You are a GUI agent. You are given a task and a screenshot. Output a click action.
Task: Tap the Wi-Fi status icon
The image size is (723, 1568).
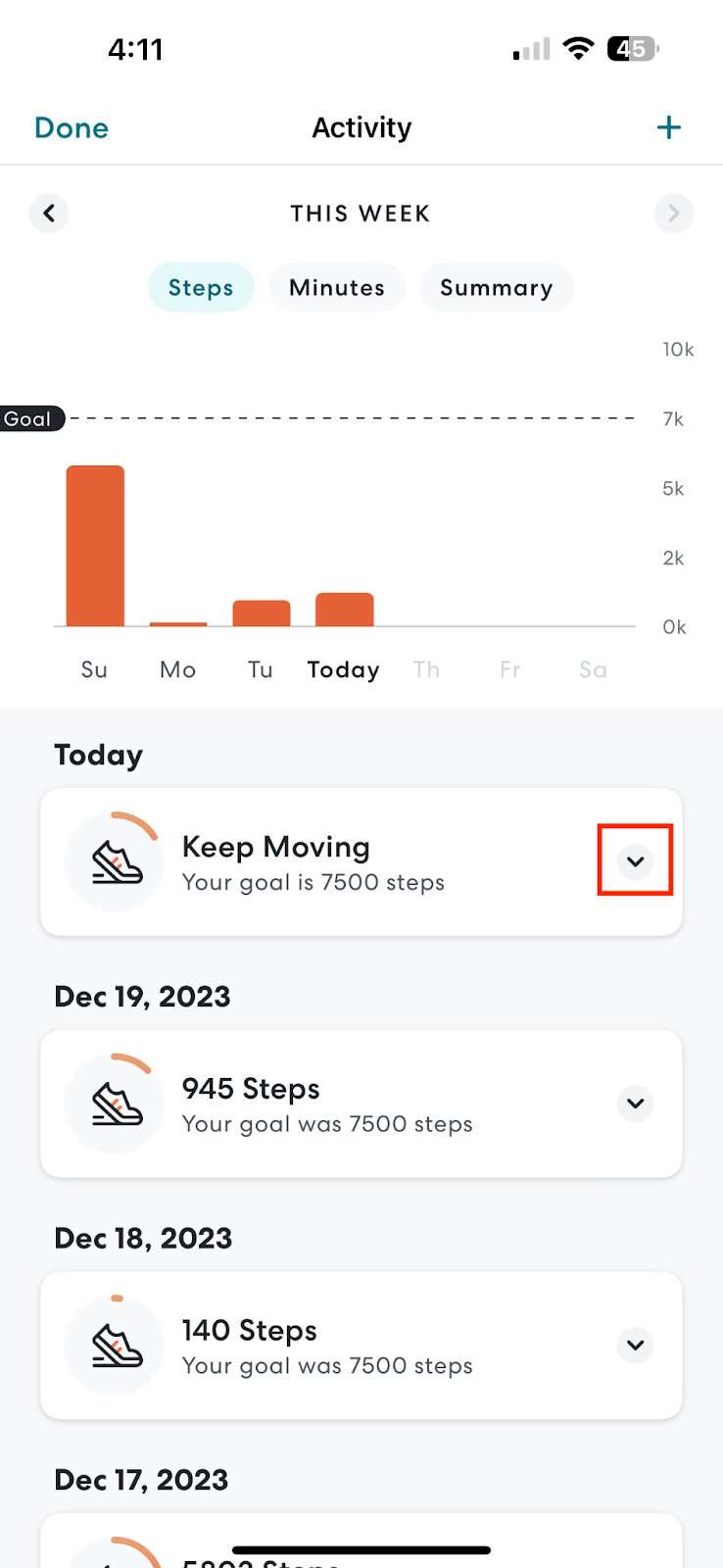(579, 49)
